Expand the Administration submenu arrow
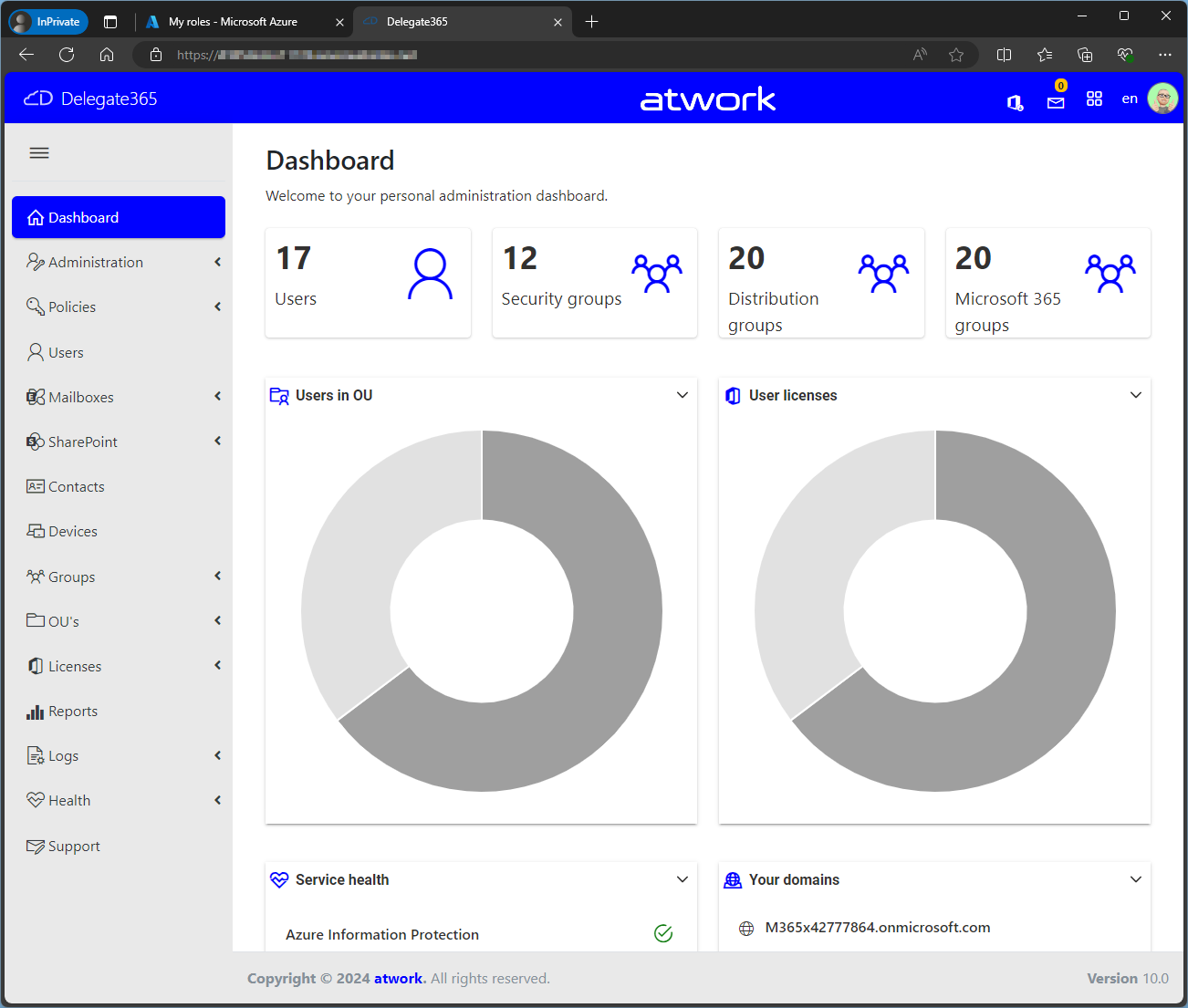This screenshot has height=1008, width=1188. (x=217, y=263)
